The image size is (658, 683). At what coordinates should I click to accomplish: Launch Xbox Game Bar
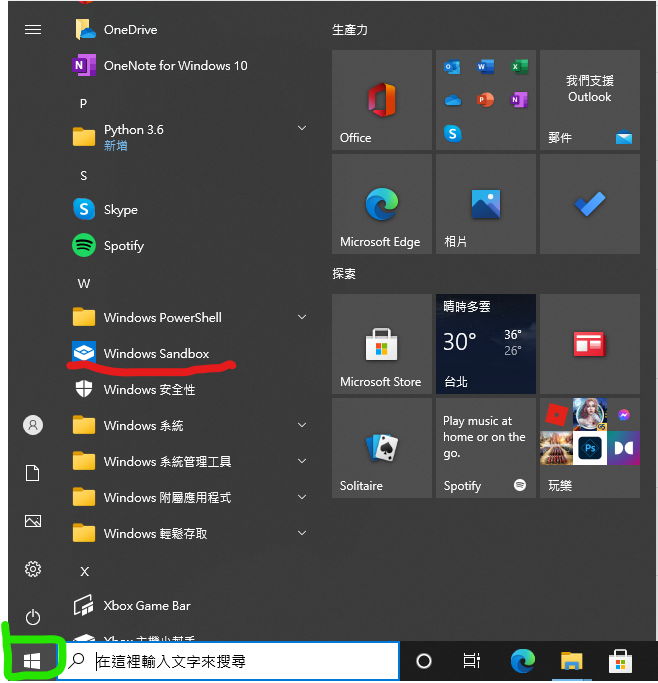click(x=187, y=605)
